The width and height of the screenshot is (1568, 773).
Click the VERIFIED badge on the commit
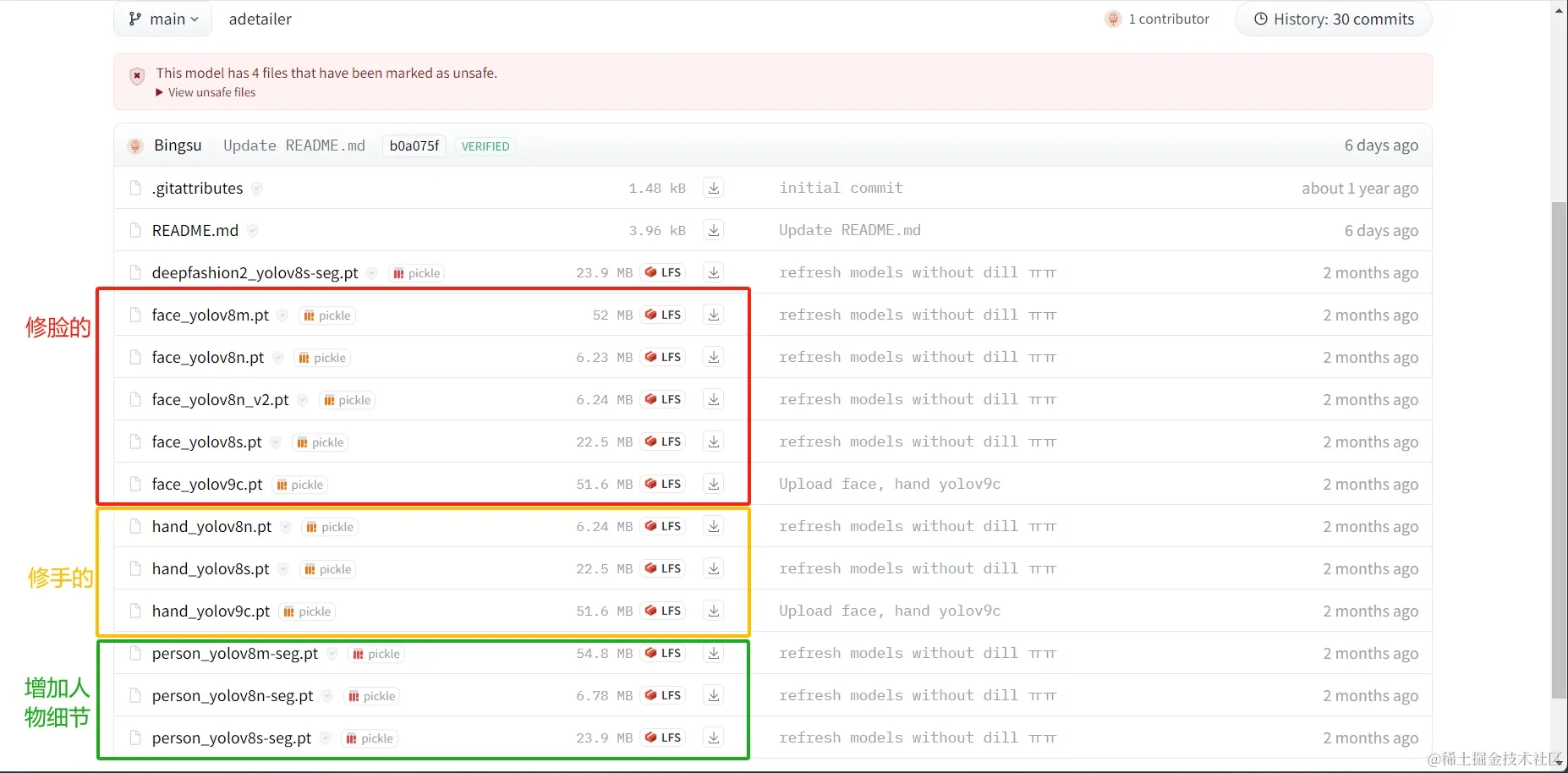(x=485, y=146)
